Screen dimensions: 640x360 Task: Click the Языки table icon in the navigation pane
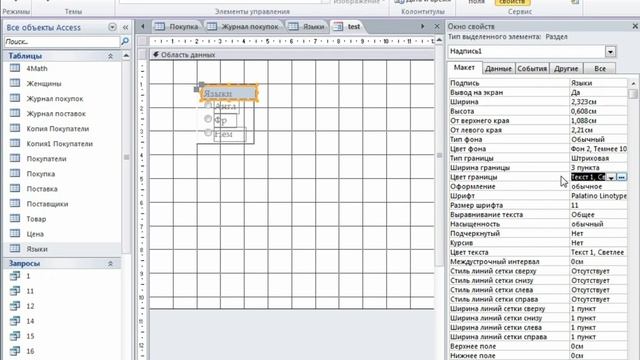[x=15, y=248]
